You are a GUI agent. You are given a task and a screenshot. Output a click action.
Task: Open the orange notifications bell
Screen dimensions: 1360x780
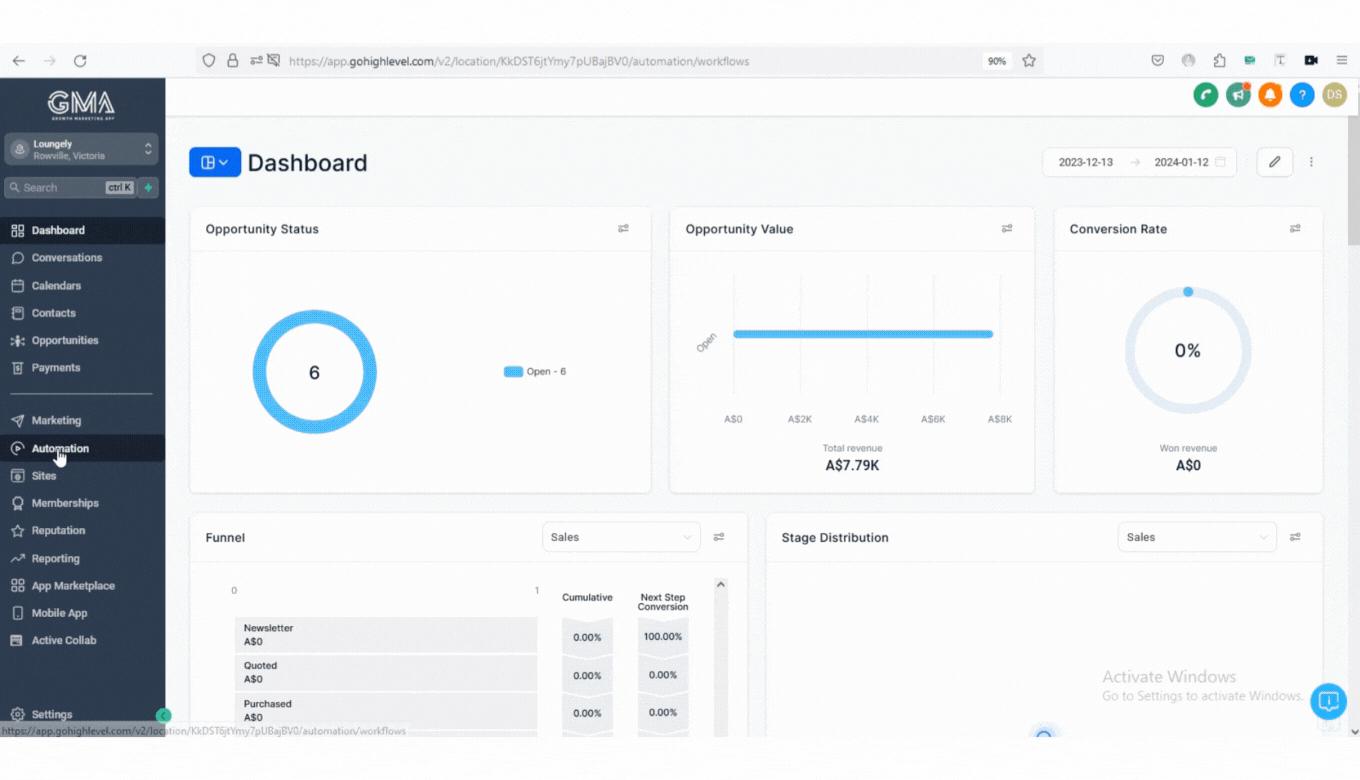tap(1270, 95)
